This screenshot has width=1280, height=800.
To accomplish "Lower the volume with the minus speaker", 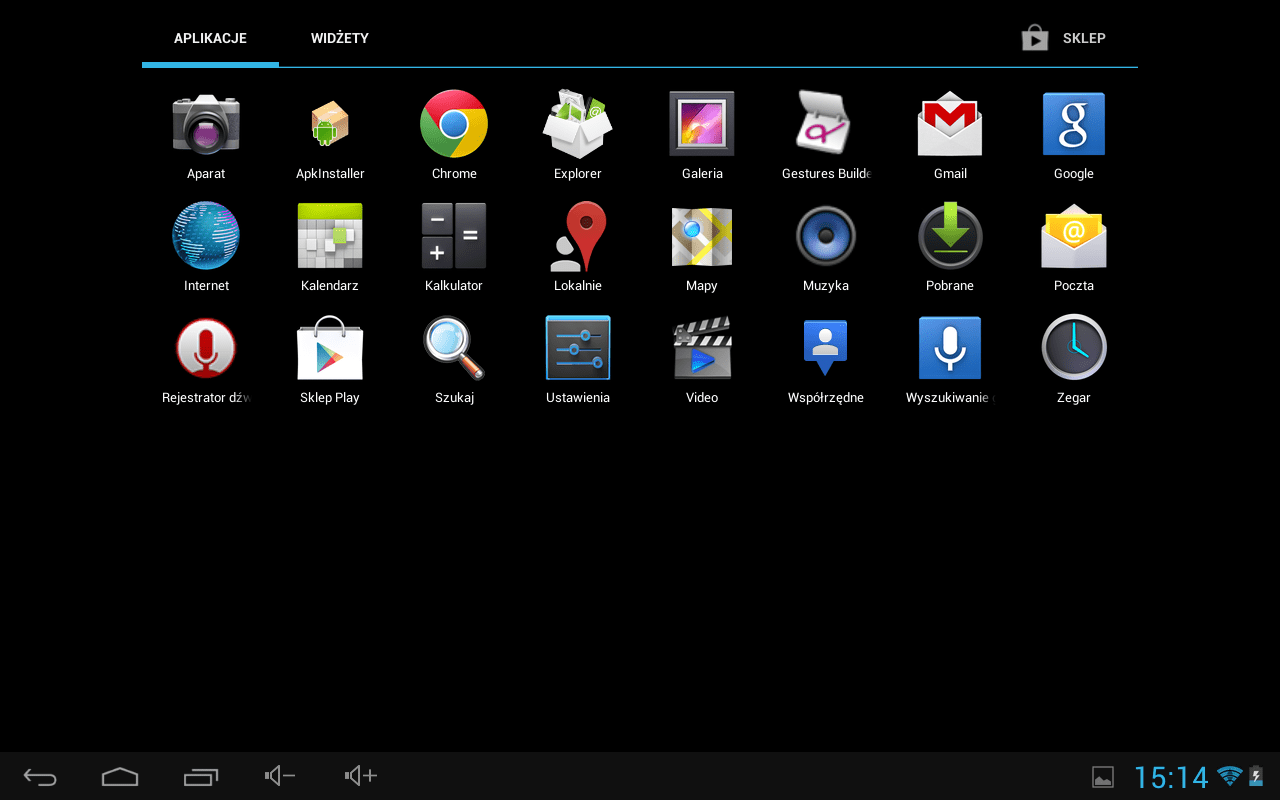I will pyautogui.click(x=280, y=775).
